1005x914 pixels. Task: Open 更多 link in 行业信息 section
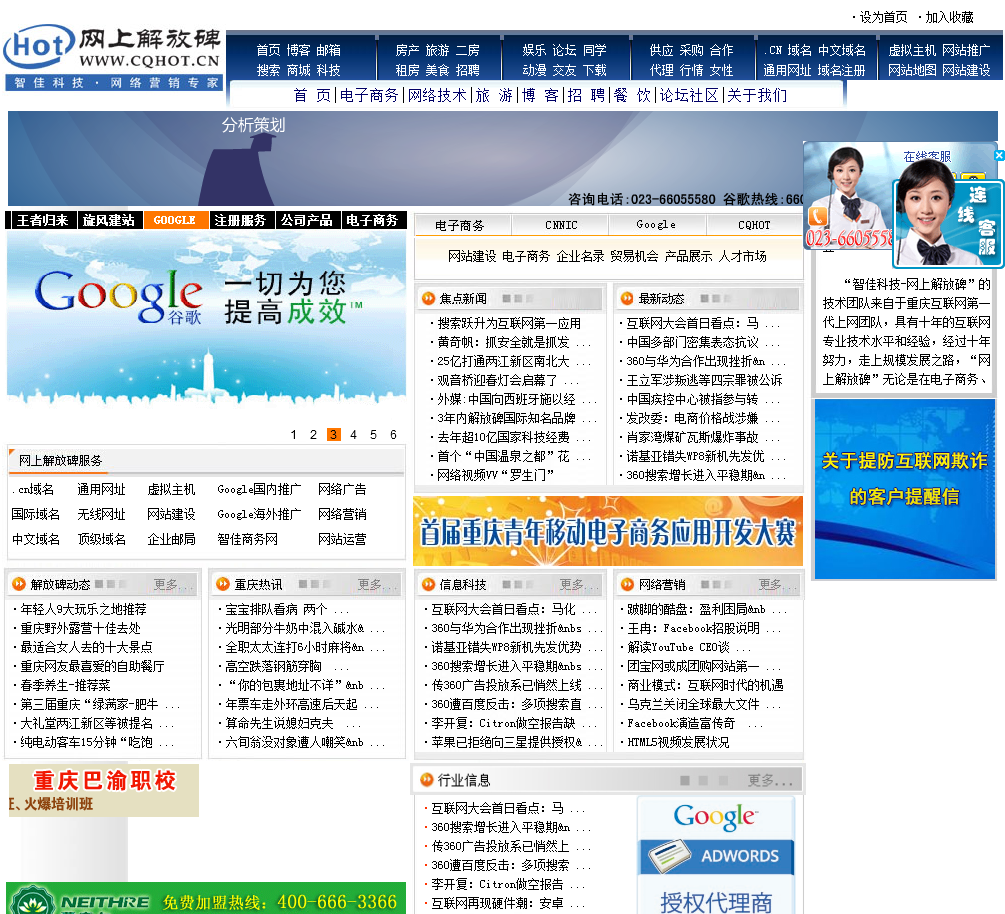coord(770,780)
